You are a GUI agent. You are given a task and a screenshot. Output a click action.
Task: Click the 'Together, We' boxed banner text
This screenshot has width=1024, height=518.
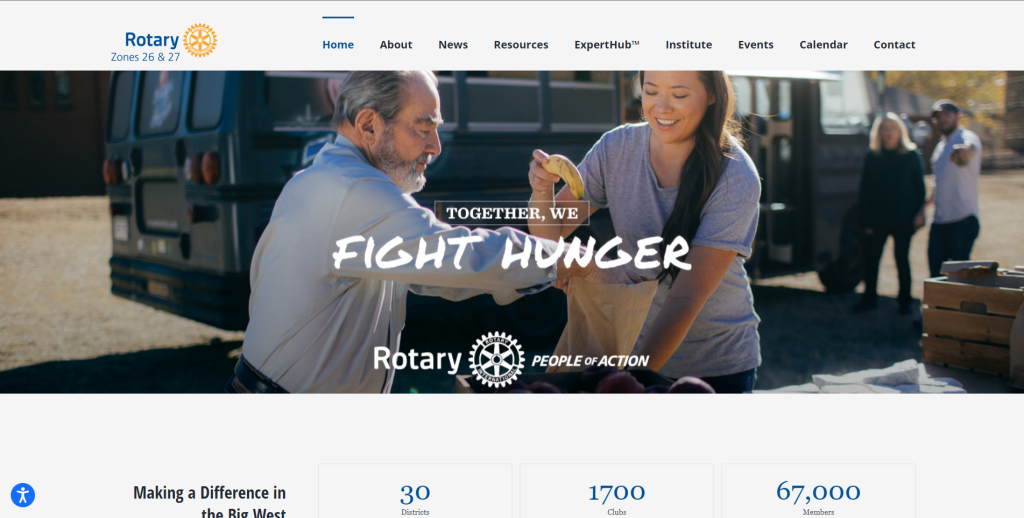[512, 213]
